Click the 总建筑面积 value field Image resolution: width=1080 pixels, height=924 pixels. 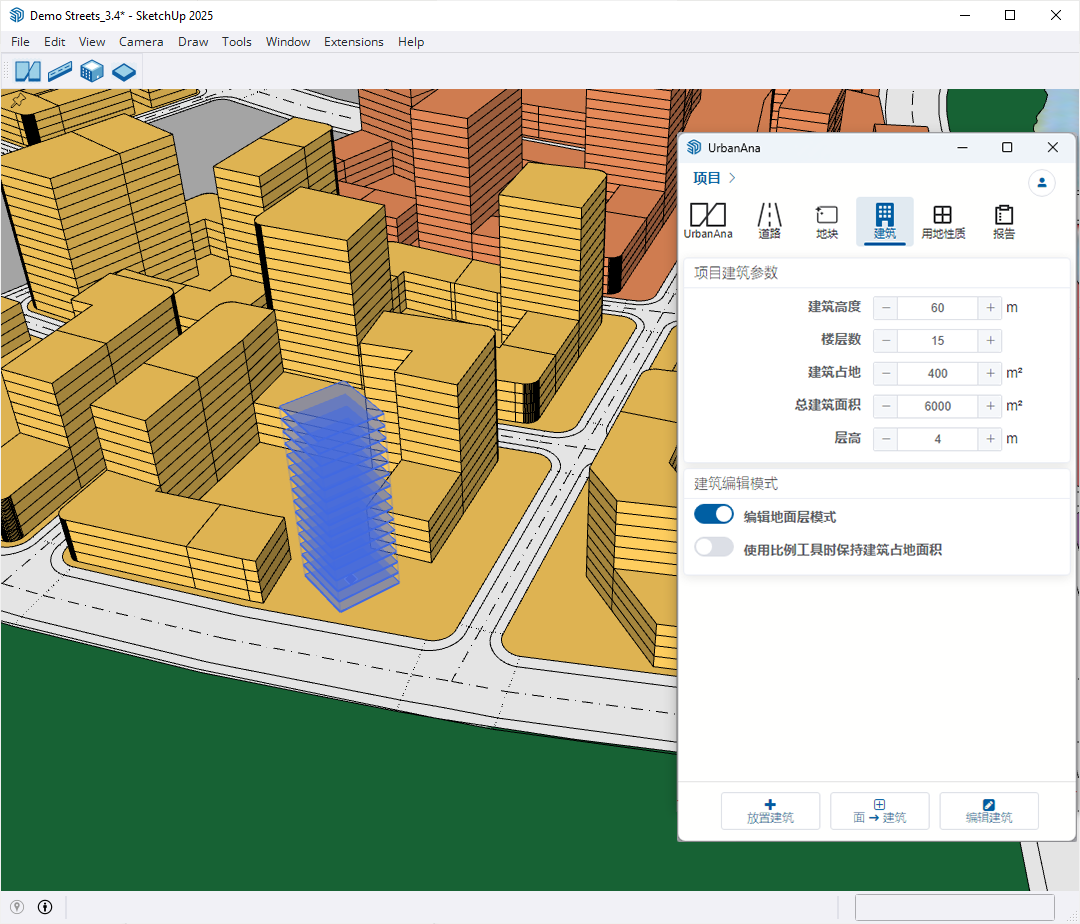pyautogui.click(x=937, y=406)
